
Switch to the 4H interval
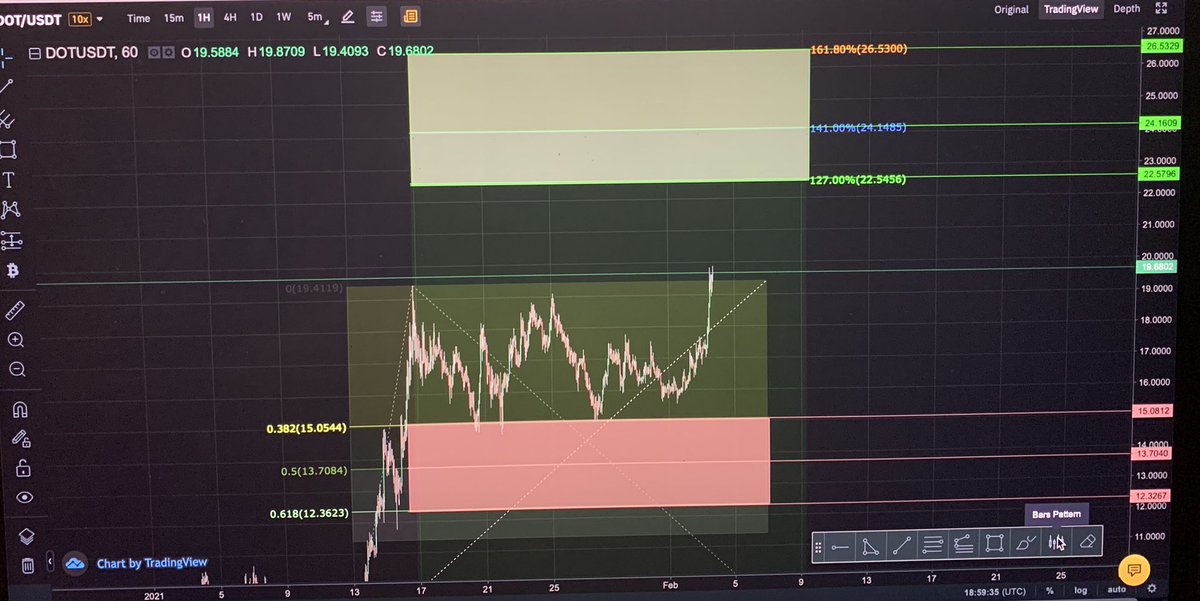click(230, 17)
